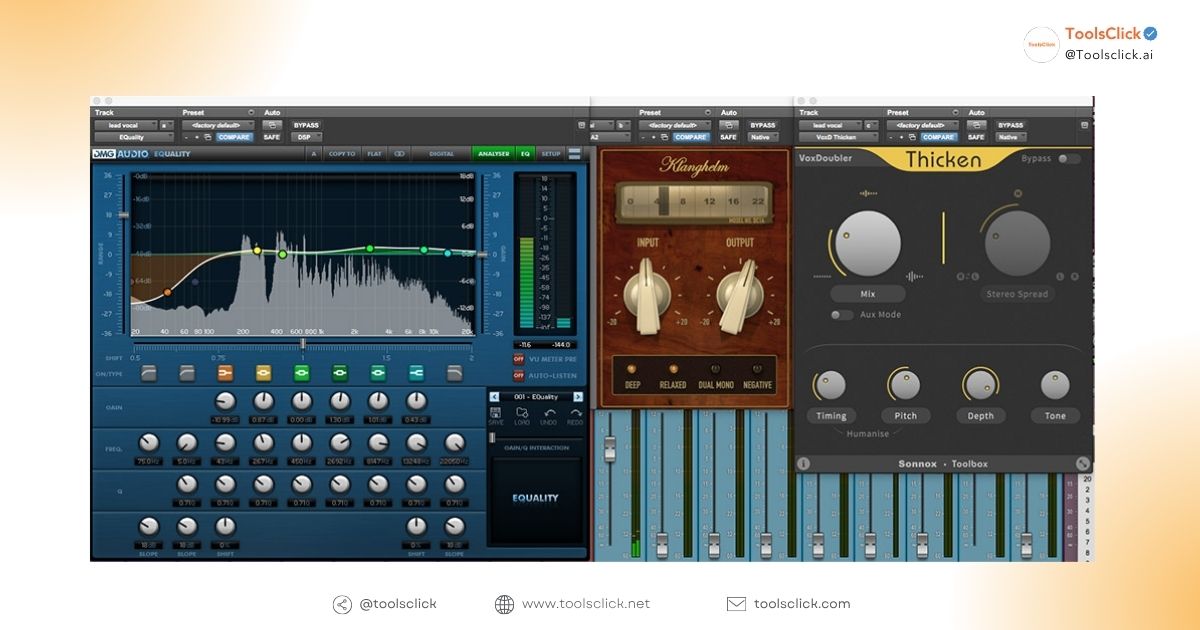
Task: Click the Timing knob in VoxDoubler
Action: coord(830,385)
